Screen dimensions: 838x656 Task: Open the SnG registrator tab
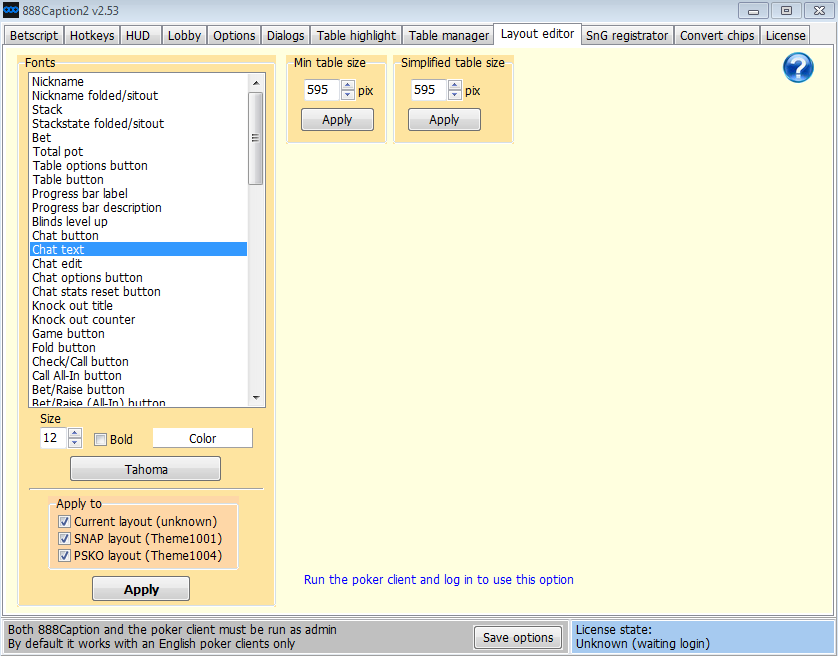coord(627,35)
